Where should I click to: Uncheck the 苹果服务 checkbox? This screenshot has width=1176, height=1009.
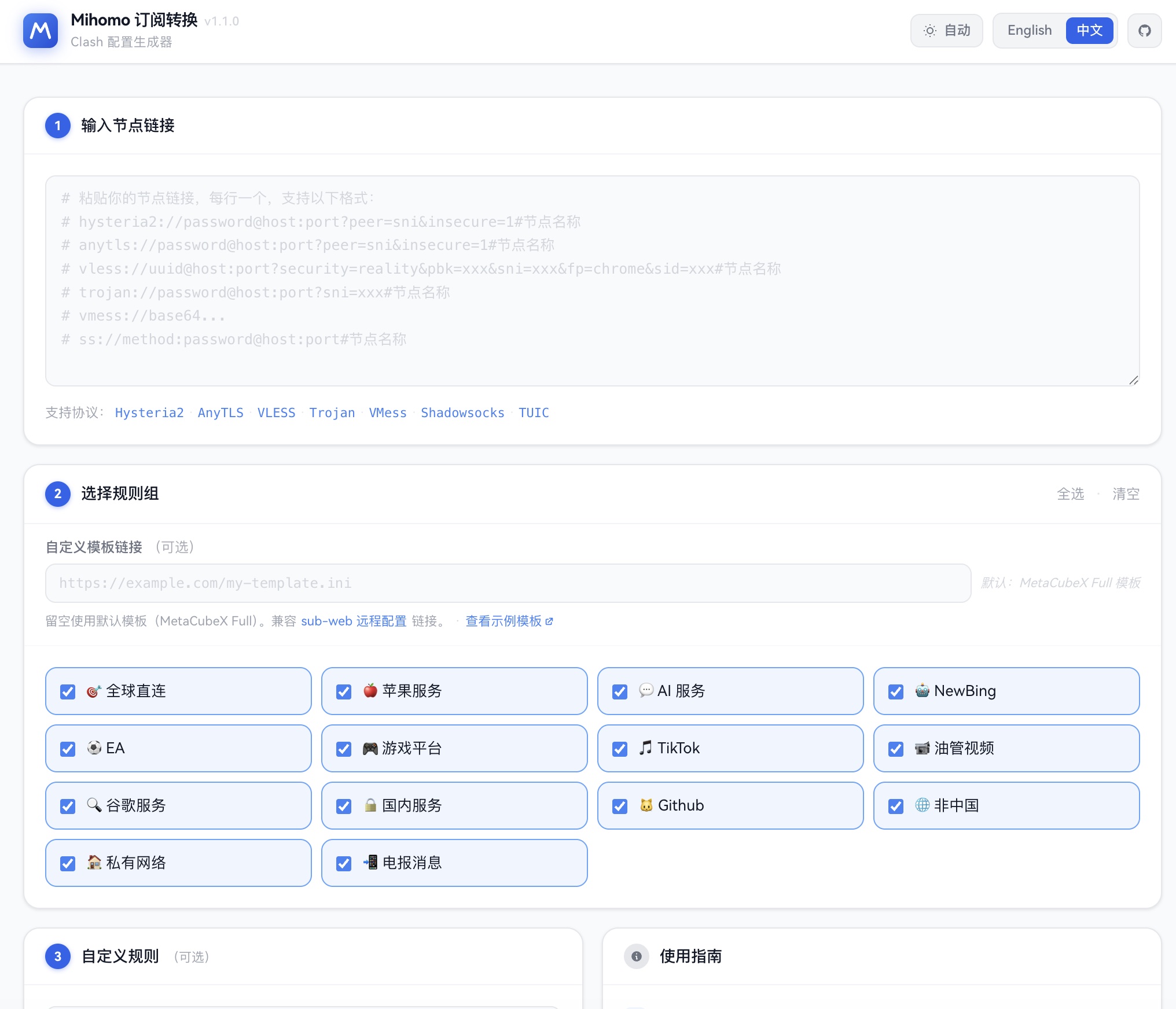(344, 691)
